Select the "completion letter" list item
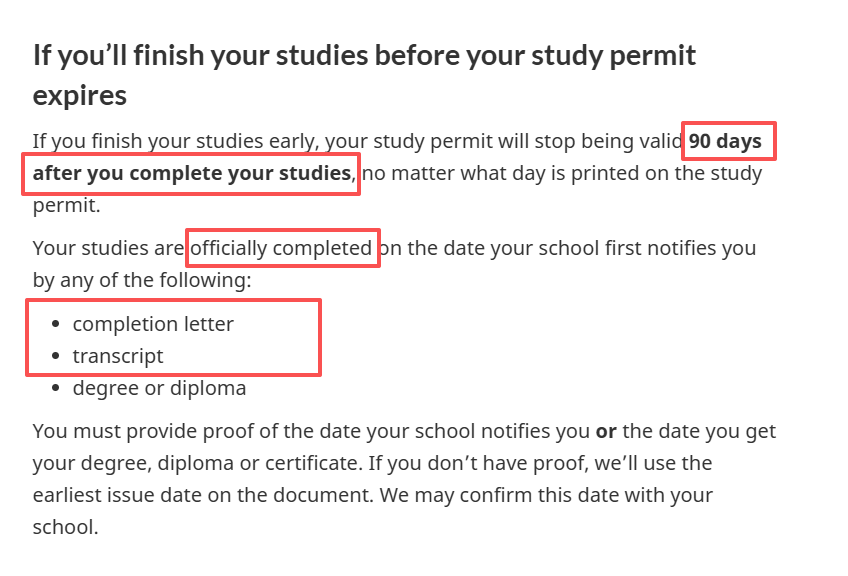The image size is (848, 576). pyautogui.click(x=153, y=324)
